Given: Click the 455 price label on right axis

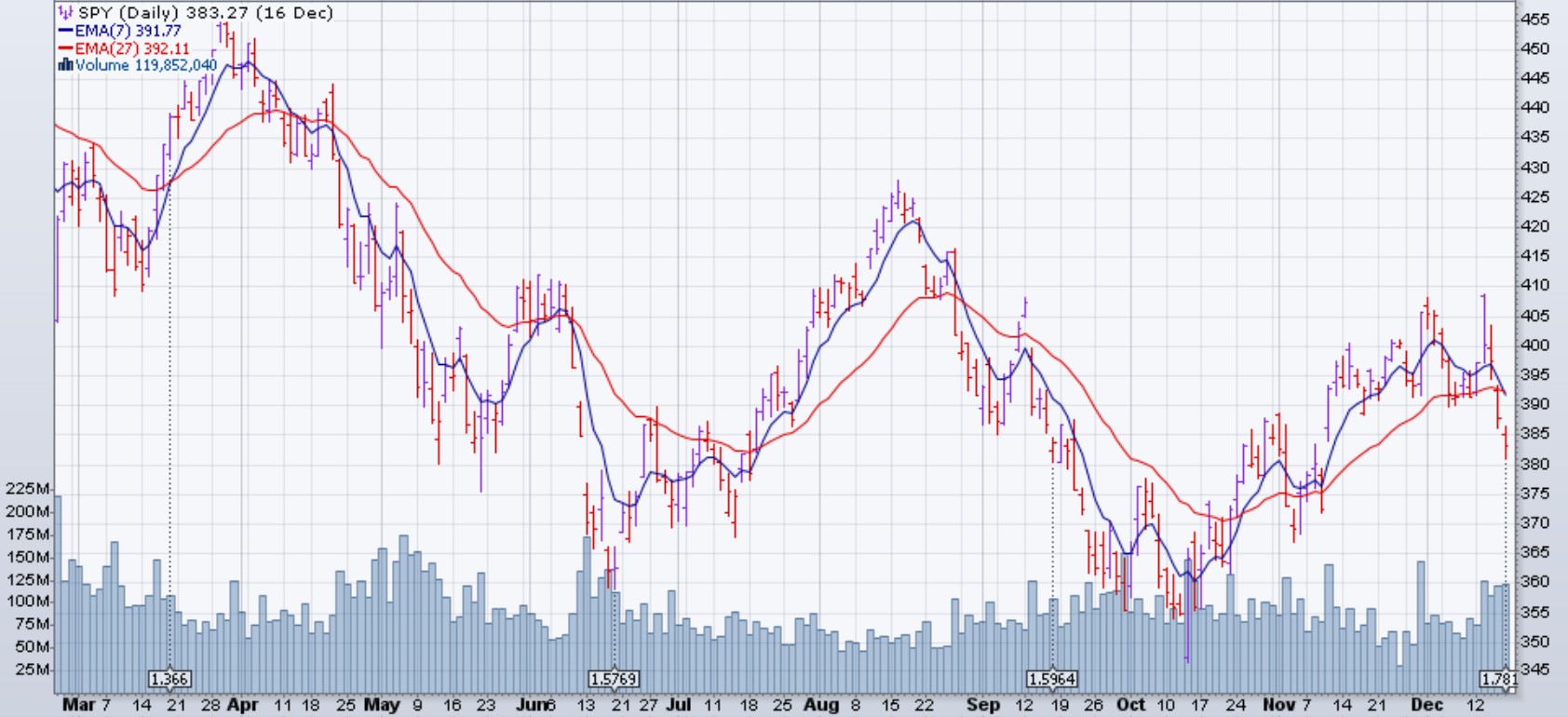Looking at the screenshot, I should click(x=1535, y=19).
